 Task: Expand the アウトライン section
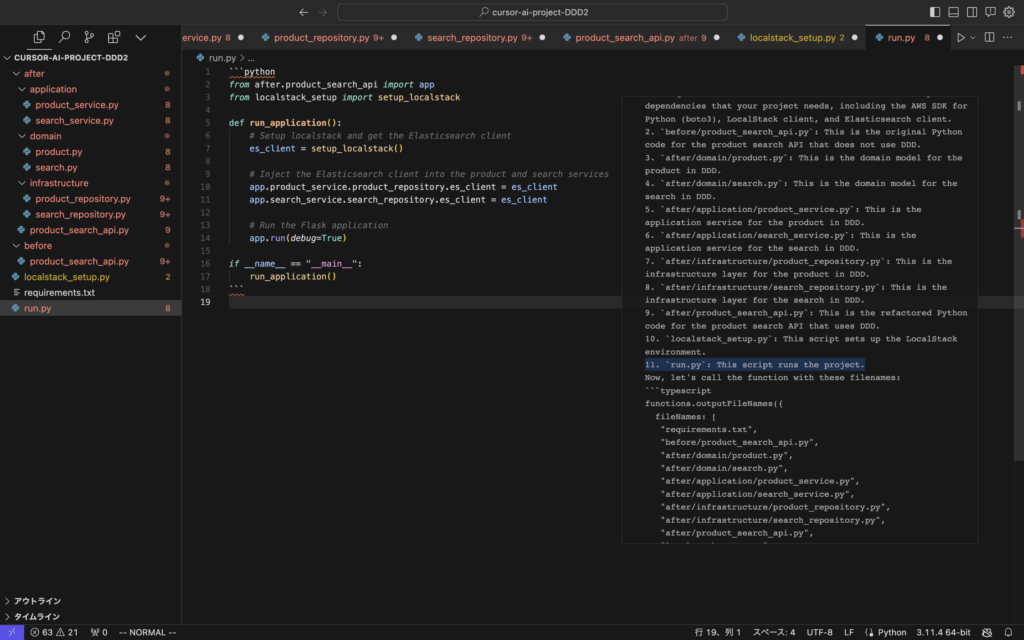[90, 601]
